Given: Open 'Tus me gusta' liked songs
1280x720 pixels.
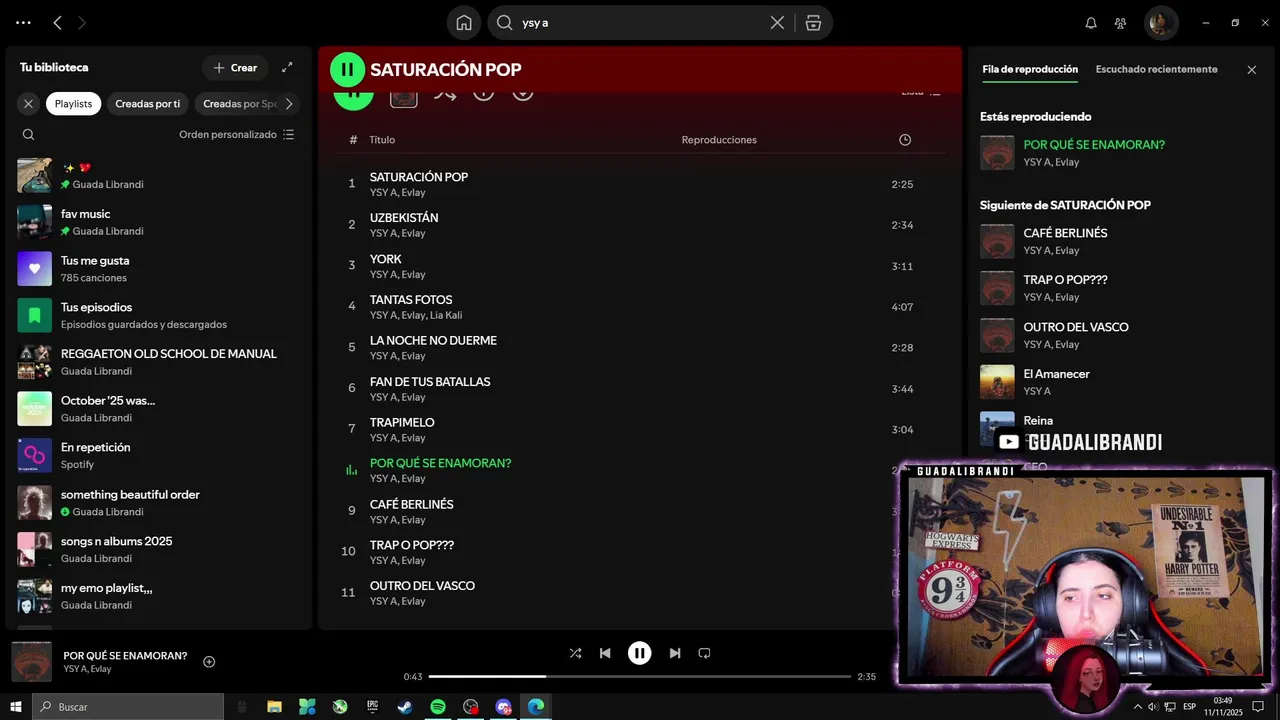Looking at the screenshot, I should click(160, 268).
